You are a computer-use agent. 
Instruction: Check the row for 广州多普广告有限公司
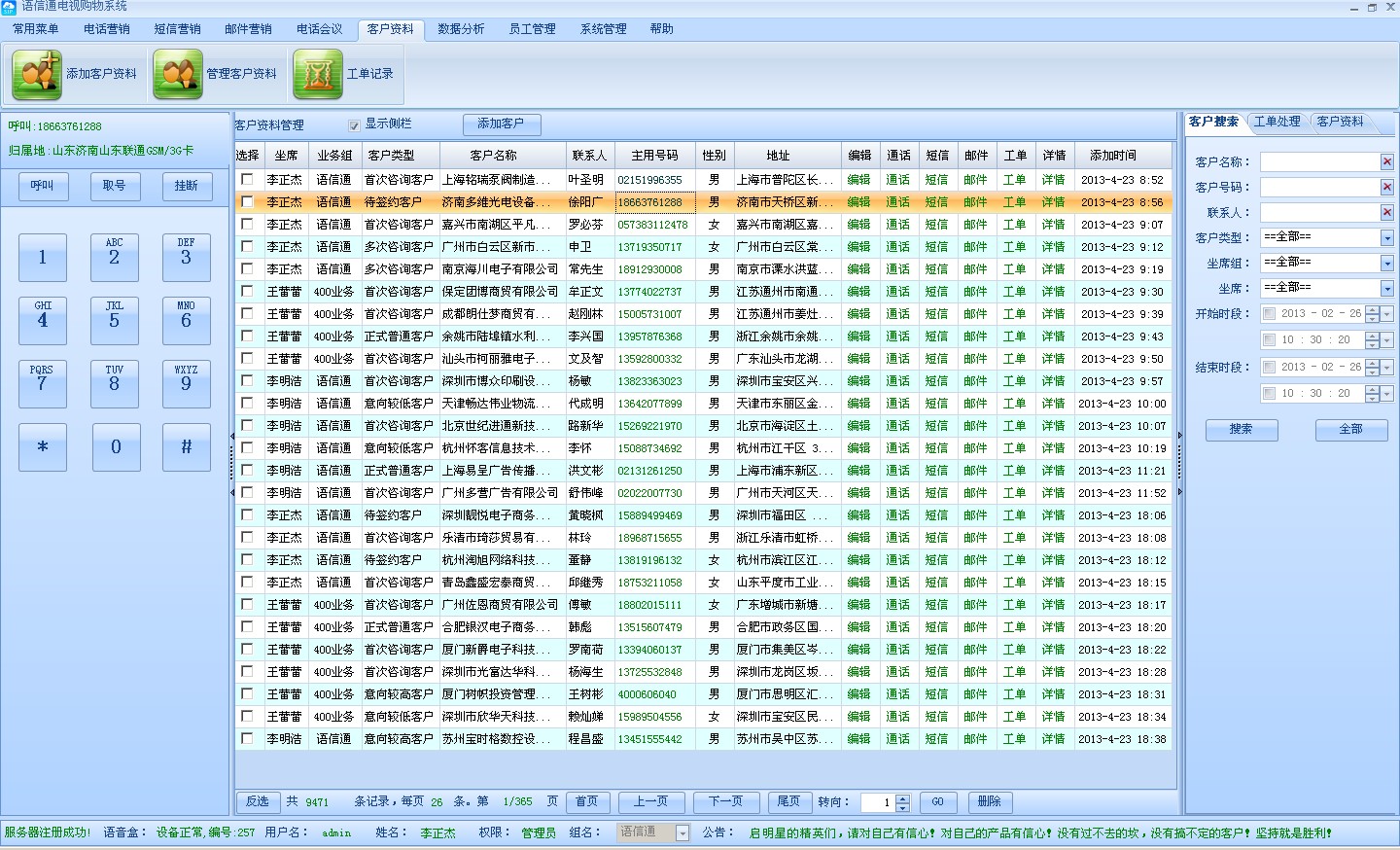tap(247, 492)
